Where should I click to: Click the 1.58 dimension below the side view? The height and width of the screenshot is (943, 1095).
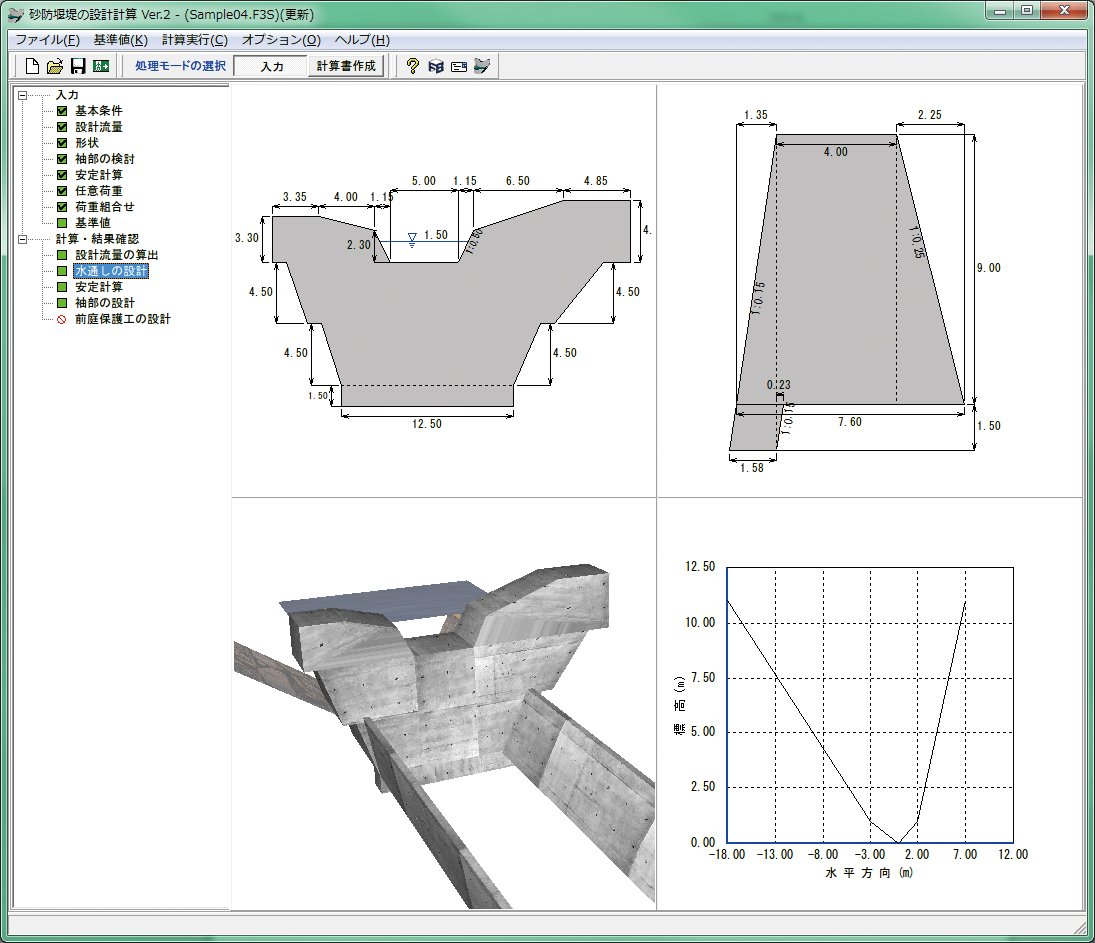(752, 468)
